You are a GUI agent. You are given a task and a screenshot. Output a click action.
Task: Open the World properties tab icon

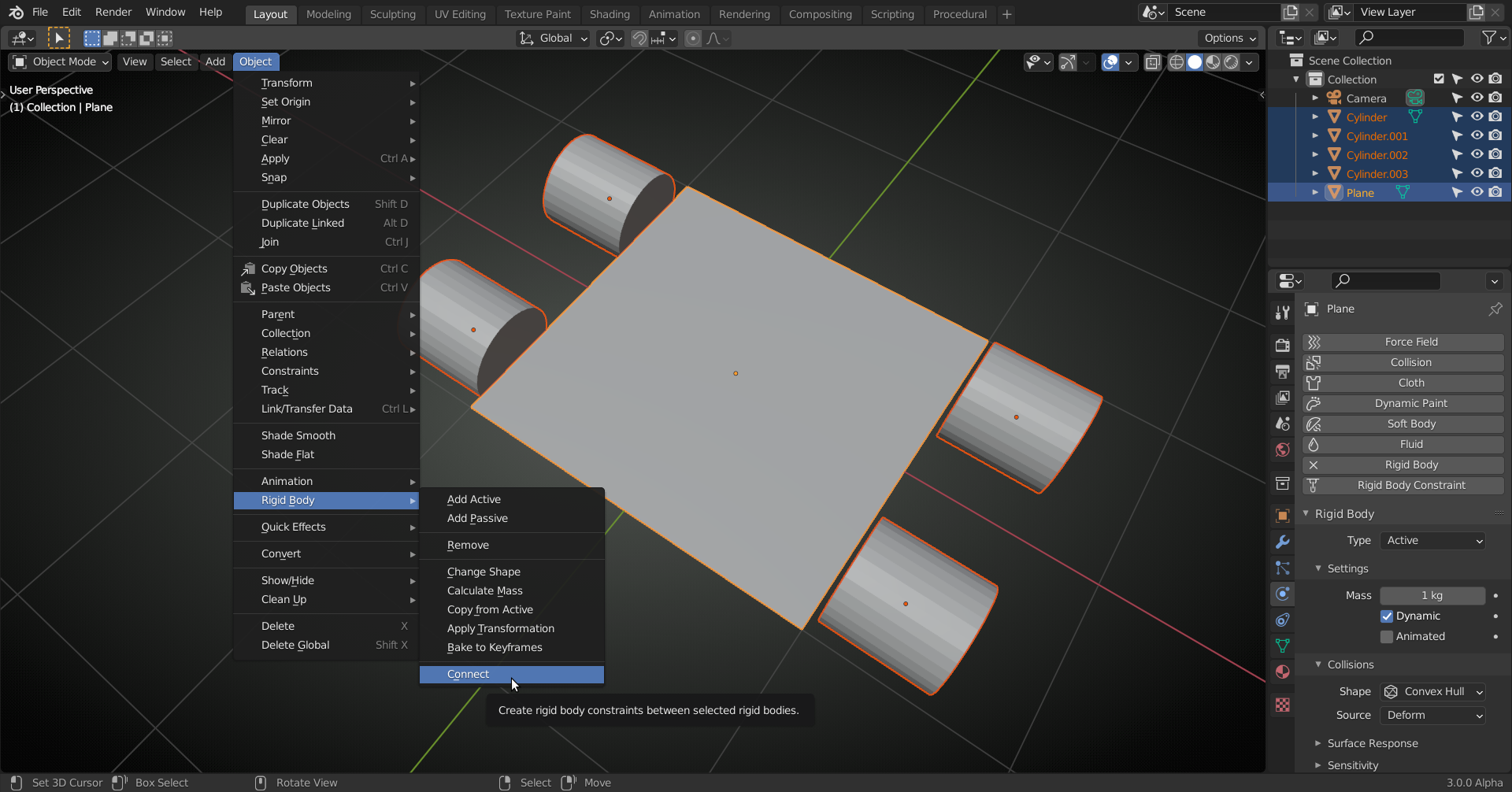click(x=1283, y=450)
